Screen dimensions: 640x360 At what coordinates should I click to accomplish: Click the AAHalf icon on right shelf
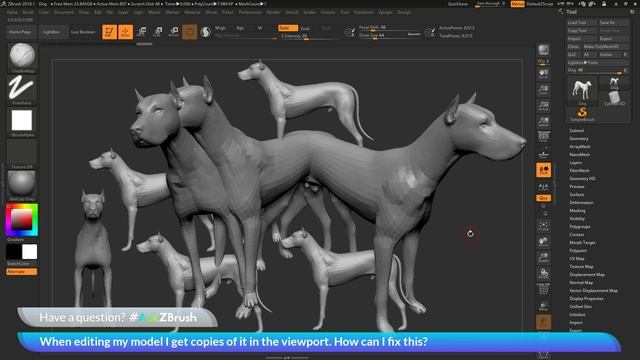(543, 122)
